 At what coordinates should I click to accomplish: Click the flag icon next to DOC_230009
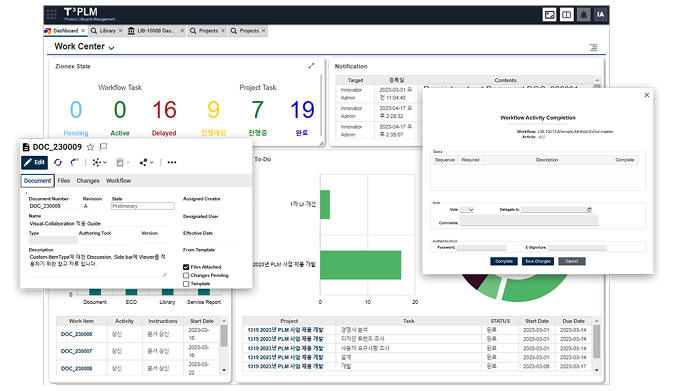(x=103, y=147)
